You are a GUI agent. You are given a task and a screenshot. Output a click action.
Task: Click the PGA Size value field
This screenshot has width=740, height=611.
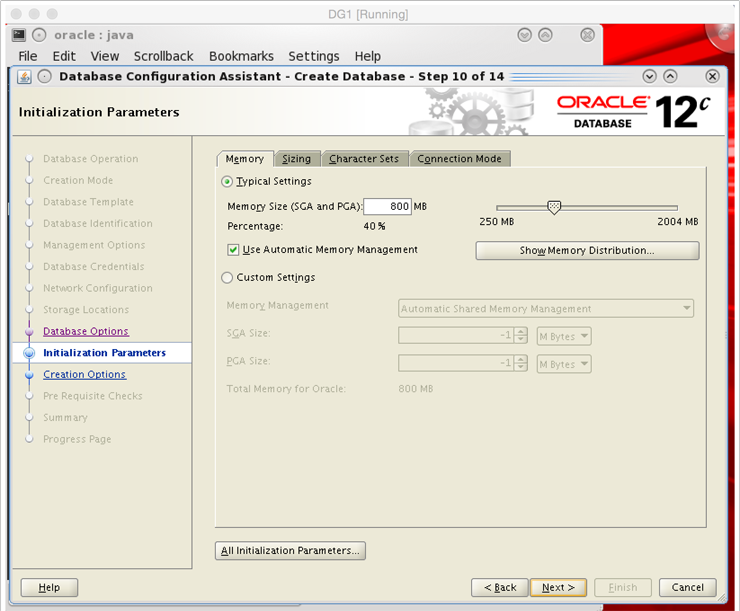[x=456, y=364]
